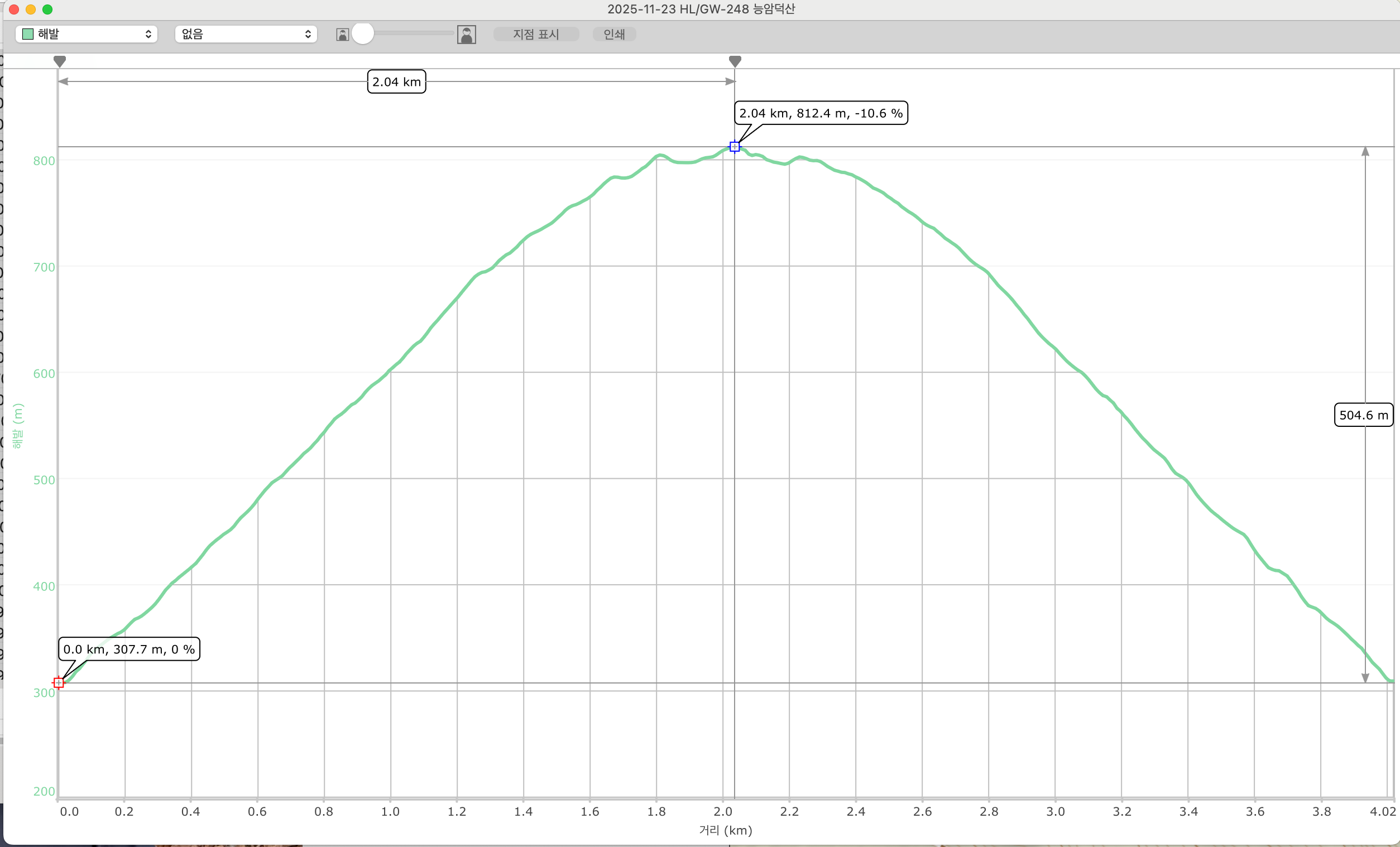1400x847 pixels.
Task: Click the start callout showing 307.7 m
Action: pos(129,649)
